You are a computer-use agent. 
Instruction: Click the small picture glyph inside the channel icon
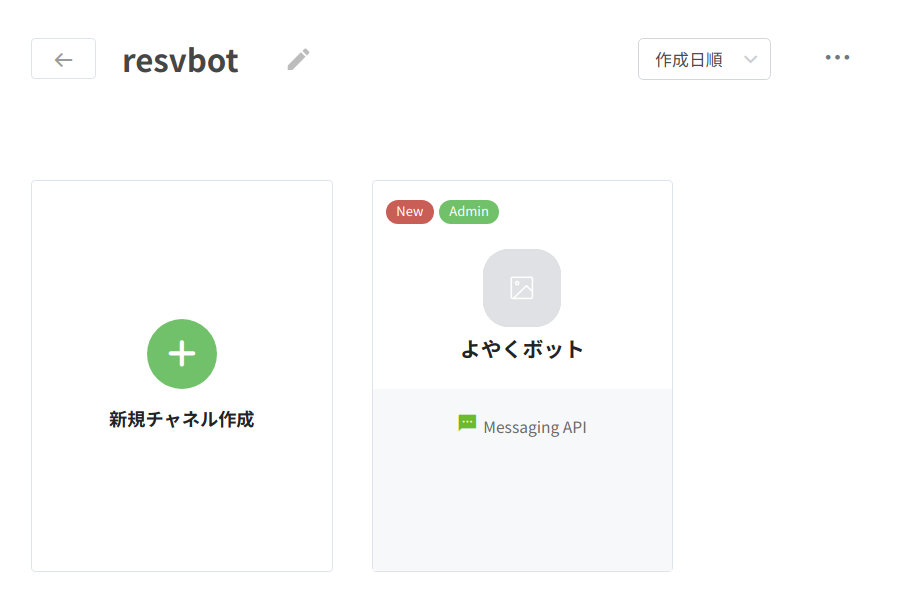(x=522, y=288)
